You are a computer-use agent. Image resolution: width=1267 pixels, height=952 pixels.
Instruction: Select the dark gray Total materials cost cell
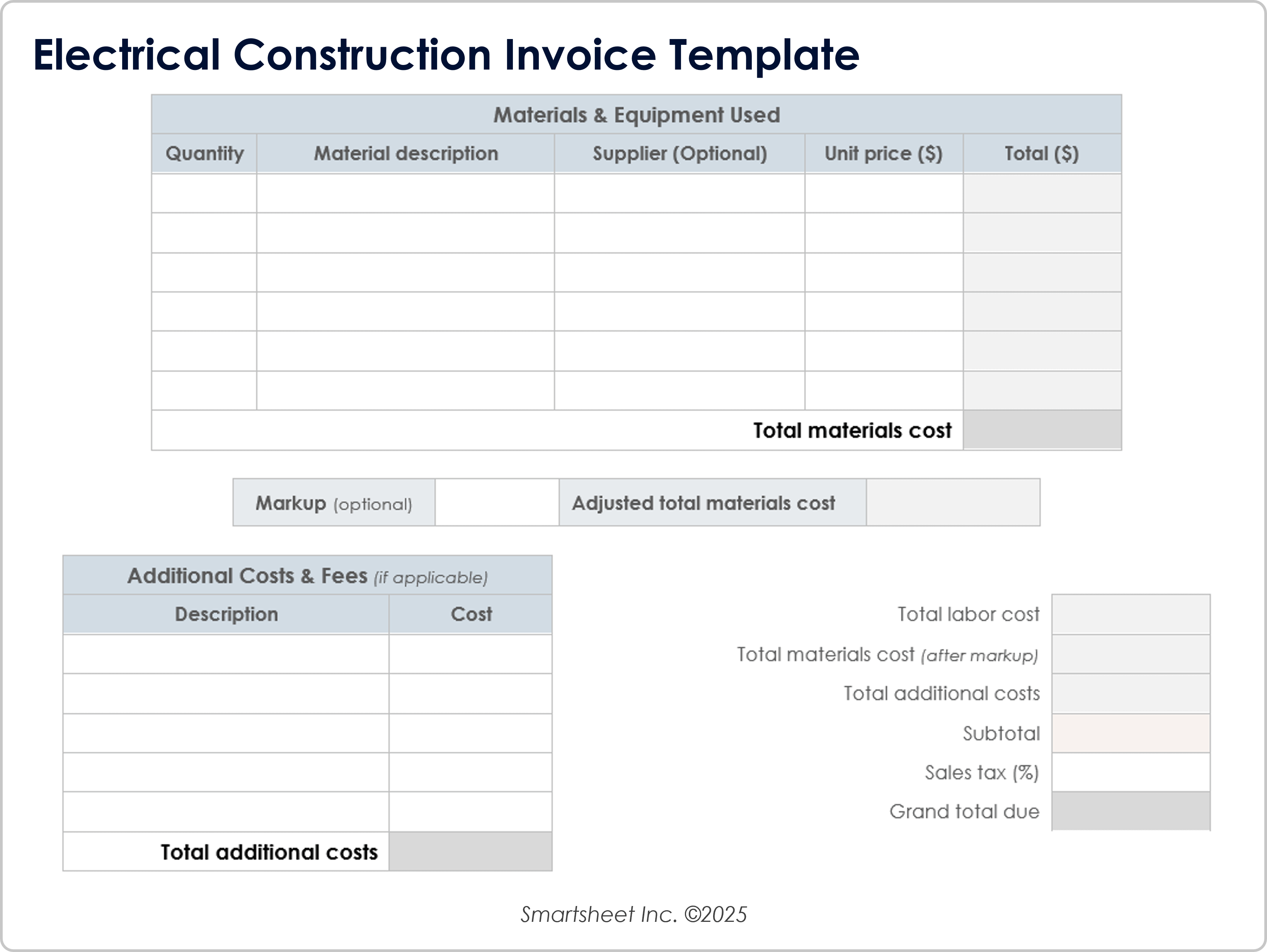(x=1042, y=430)
